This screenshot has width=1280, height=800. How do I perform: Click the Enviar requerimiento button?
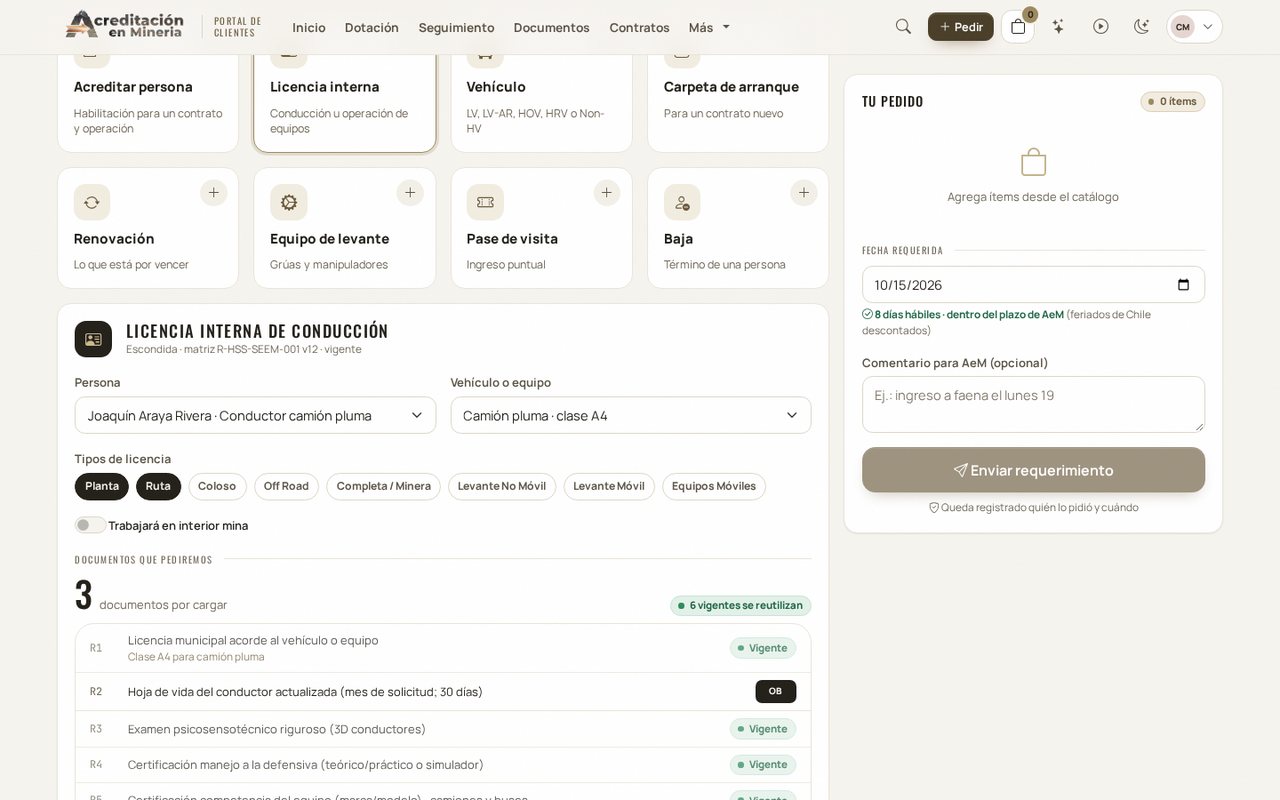click(1033, 470)
